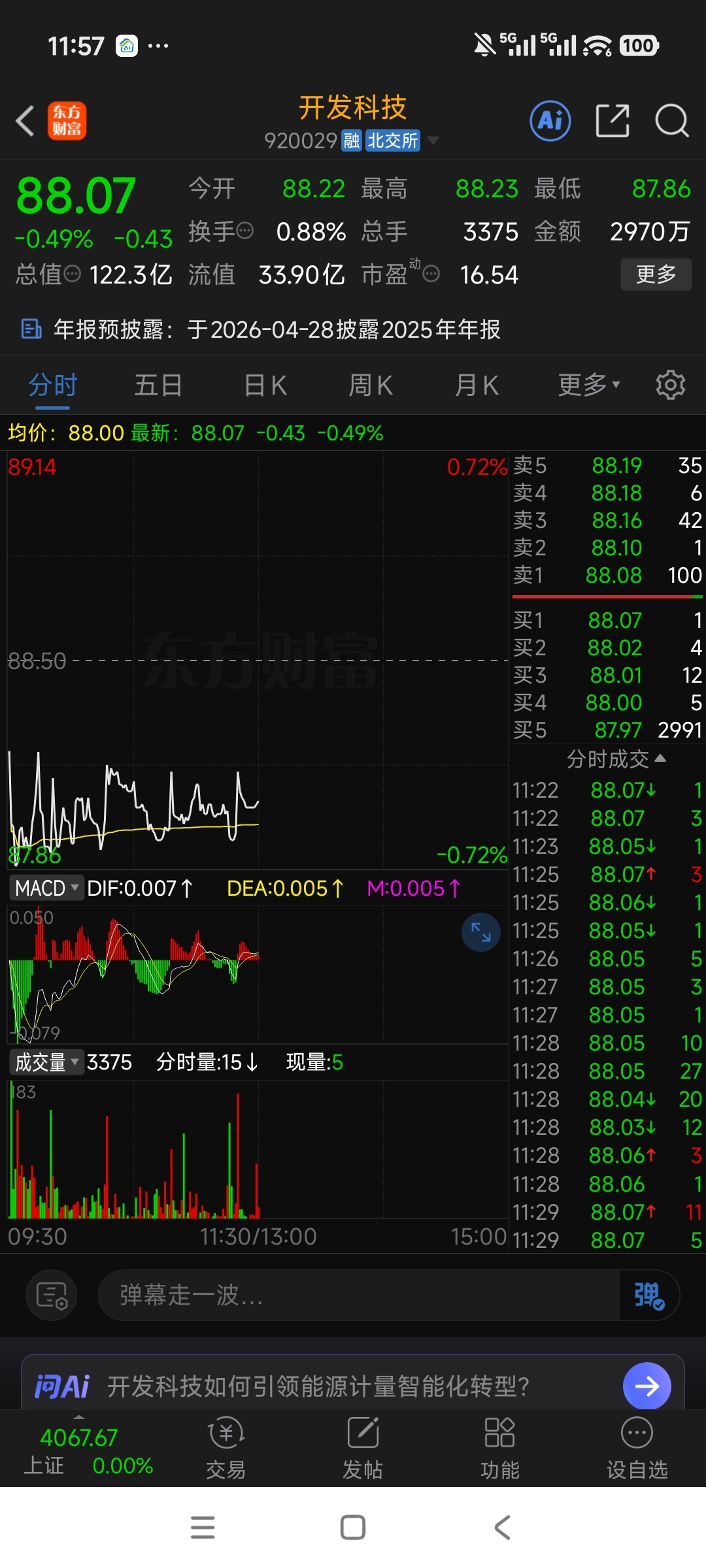Collapse the 分时成交 list

616,759
